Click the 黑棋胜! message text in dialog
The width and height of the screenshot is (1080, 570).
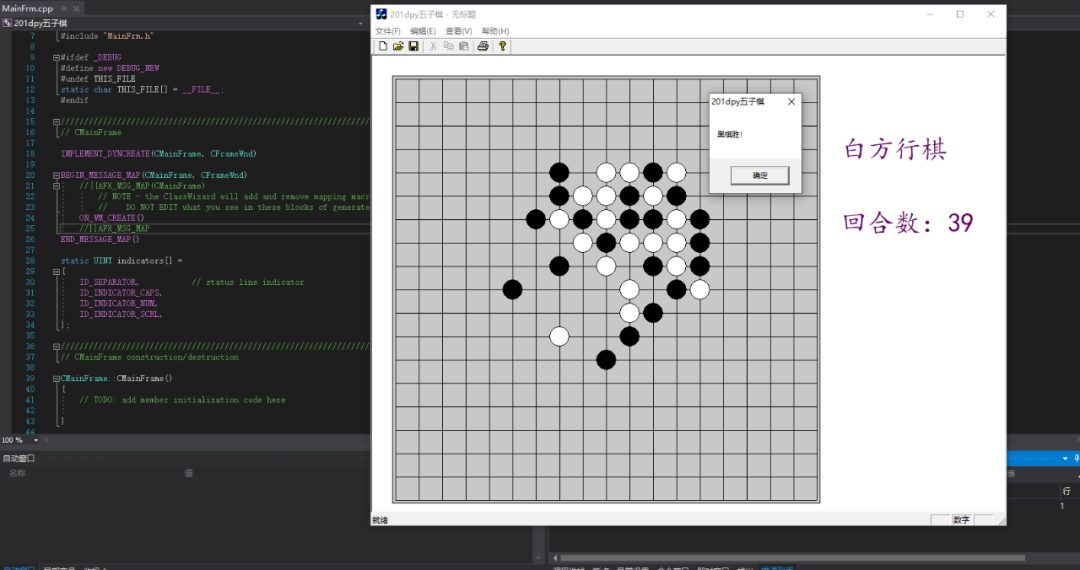click(x=730, y=134)
